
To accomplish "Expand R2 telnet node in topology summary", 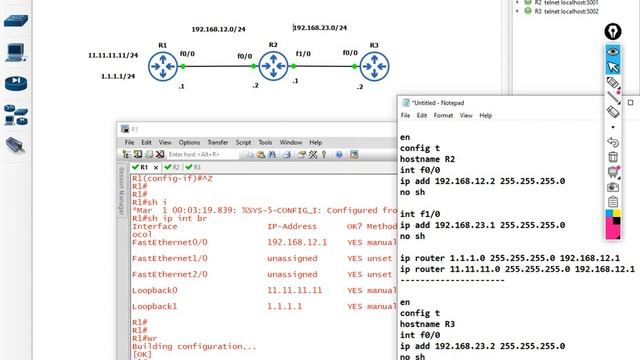I will coord(518,2).
